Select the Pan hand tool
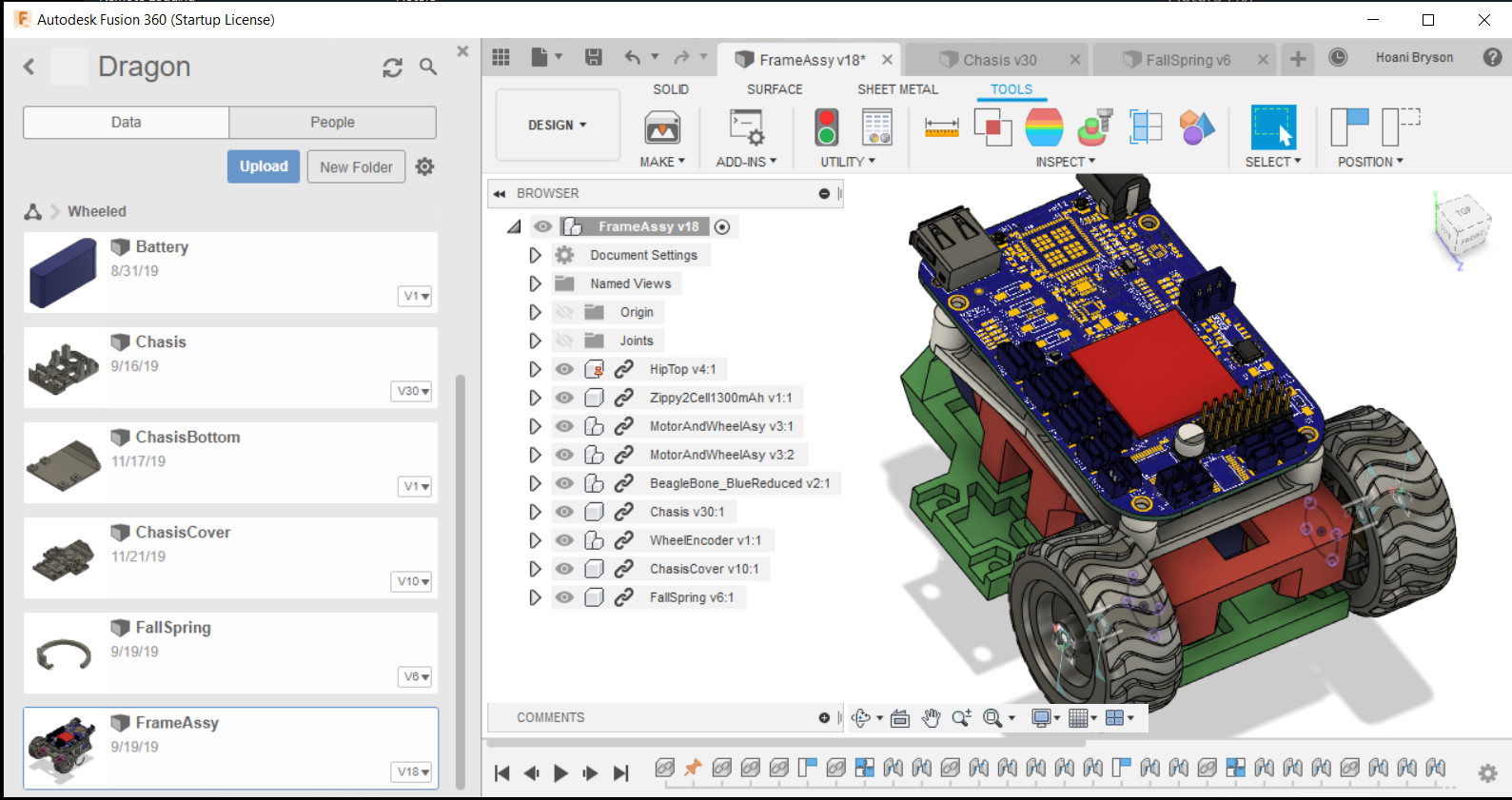The image size is (1512, 800). coord(931,718)
